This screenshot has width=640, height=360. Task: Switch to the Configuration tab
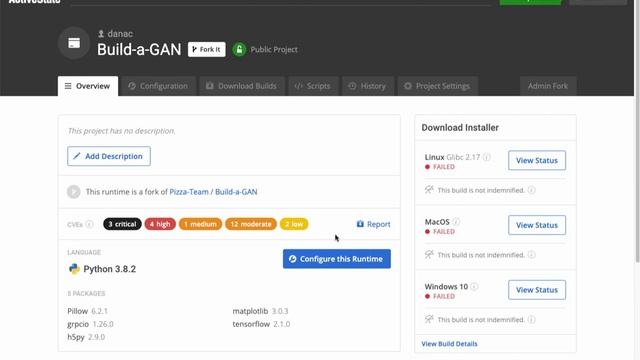[158, 86]
